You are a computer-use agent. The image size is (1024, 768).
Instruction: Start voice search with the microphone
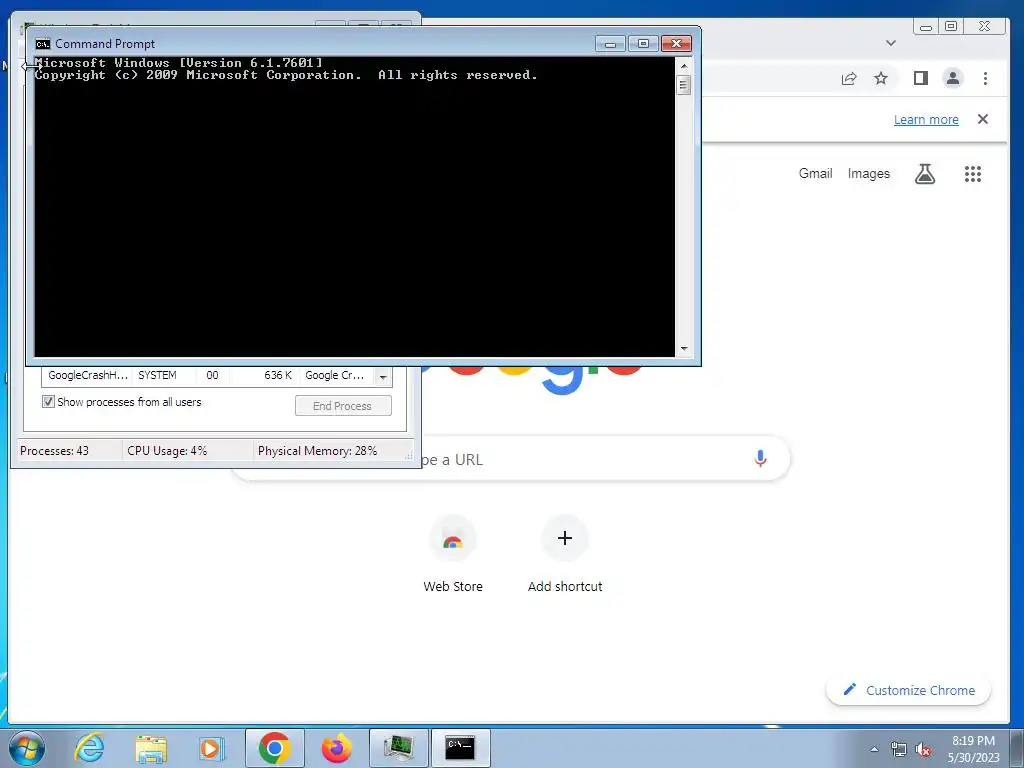tap(760, 458)
